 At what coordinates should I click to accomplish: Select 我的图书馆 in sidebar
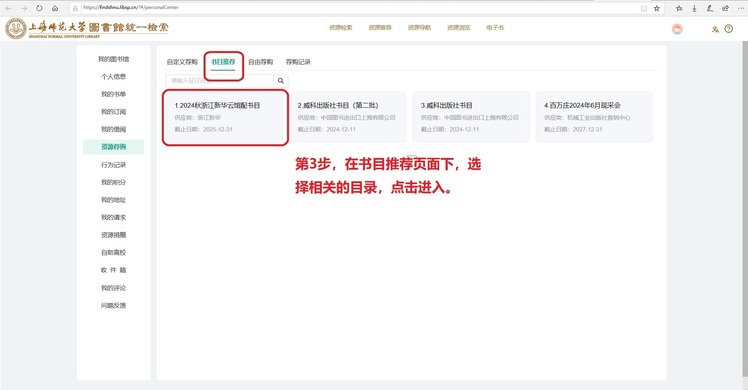click(x=114, y=59)
